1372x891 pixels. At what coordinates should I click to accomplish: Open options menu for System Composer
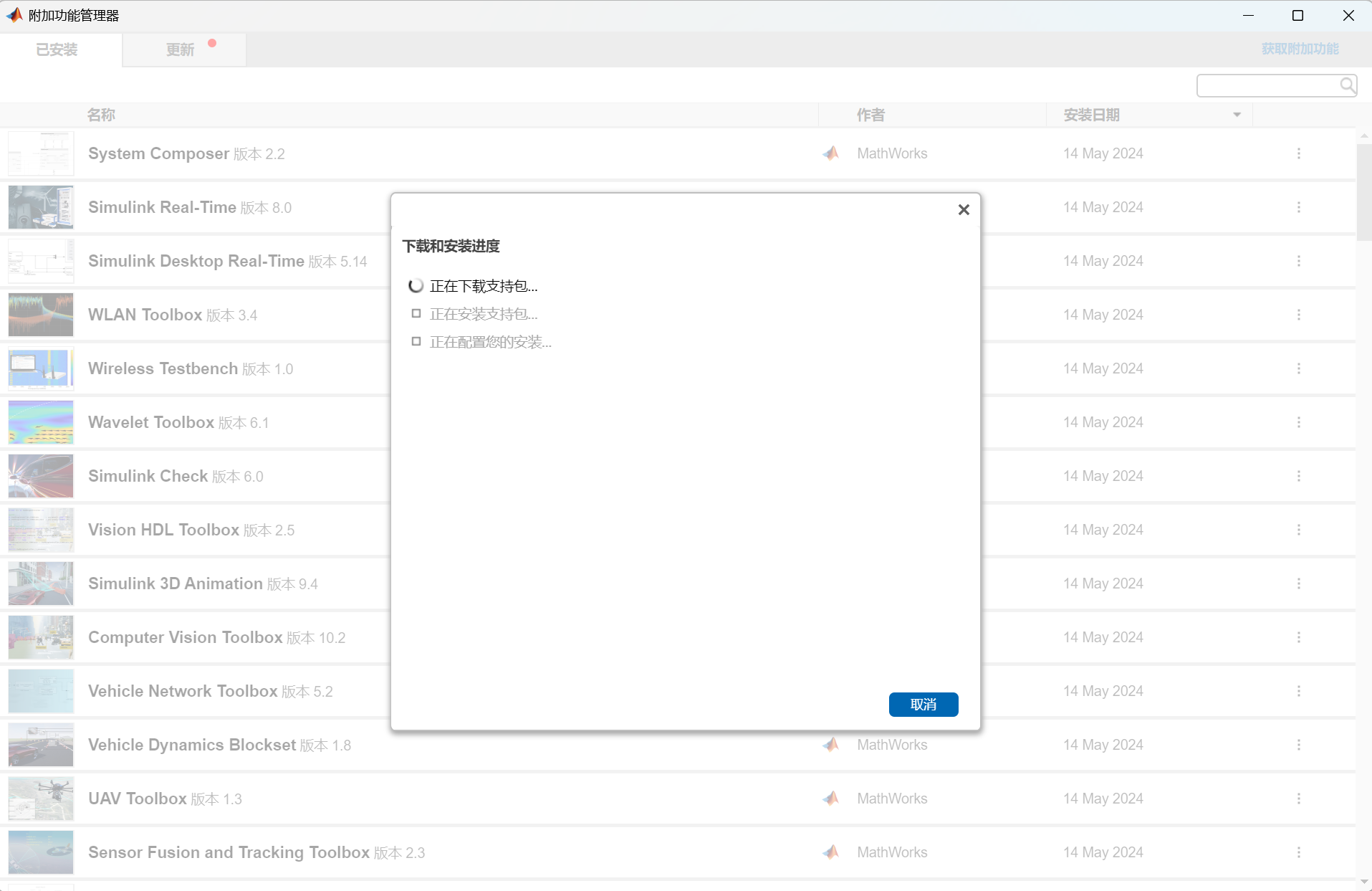1298,153
